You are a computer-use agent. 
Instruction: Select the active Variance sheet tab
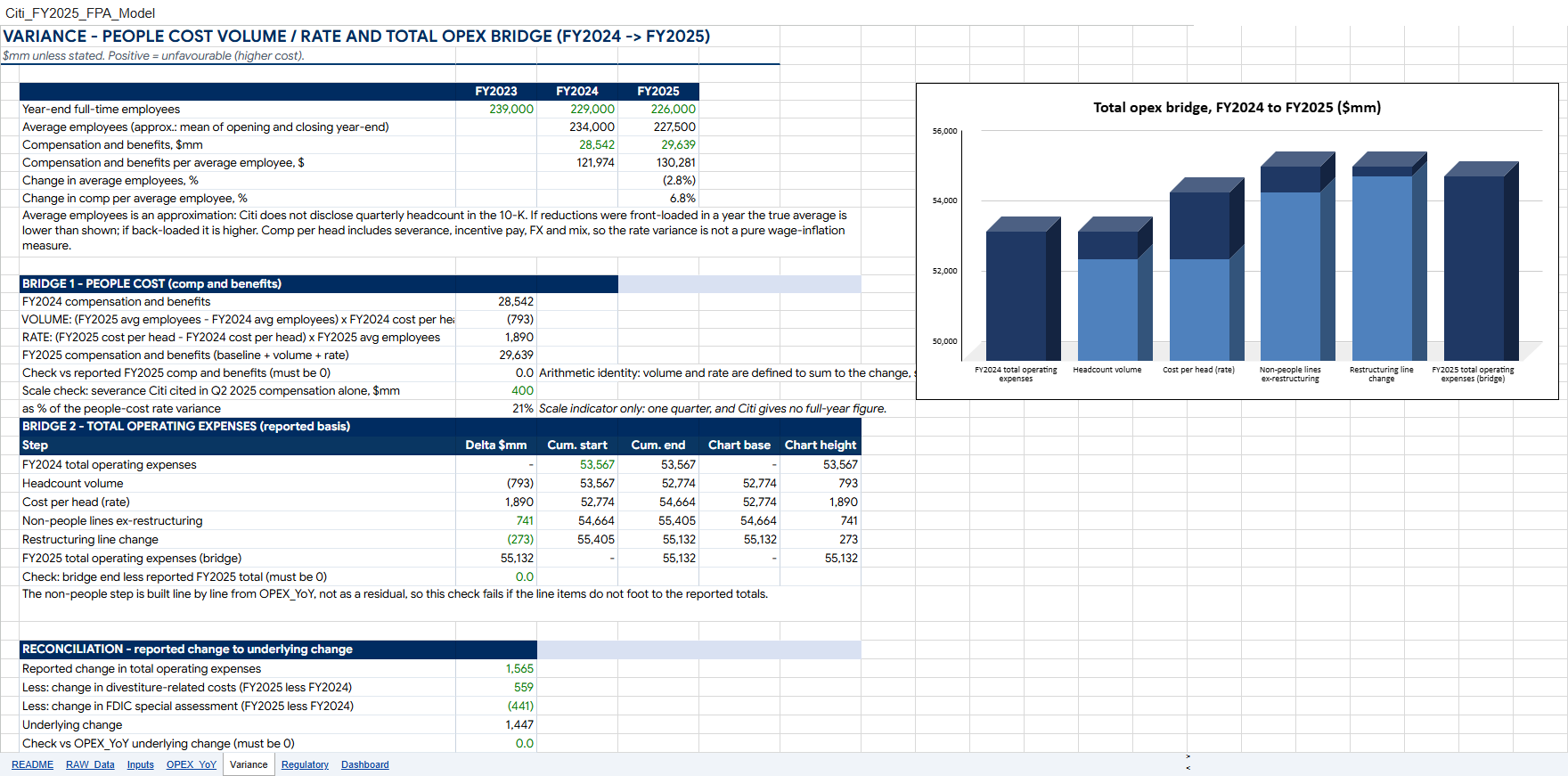coord(249,764)
